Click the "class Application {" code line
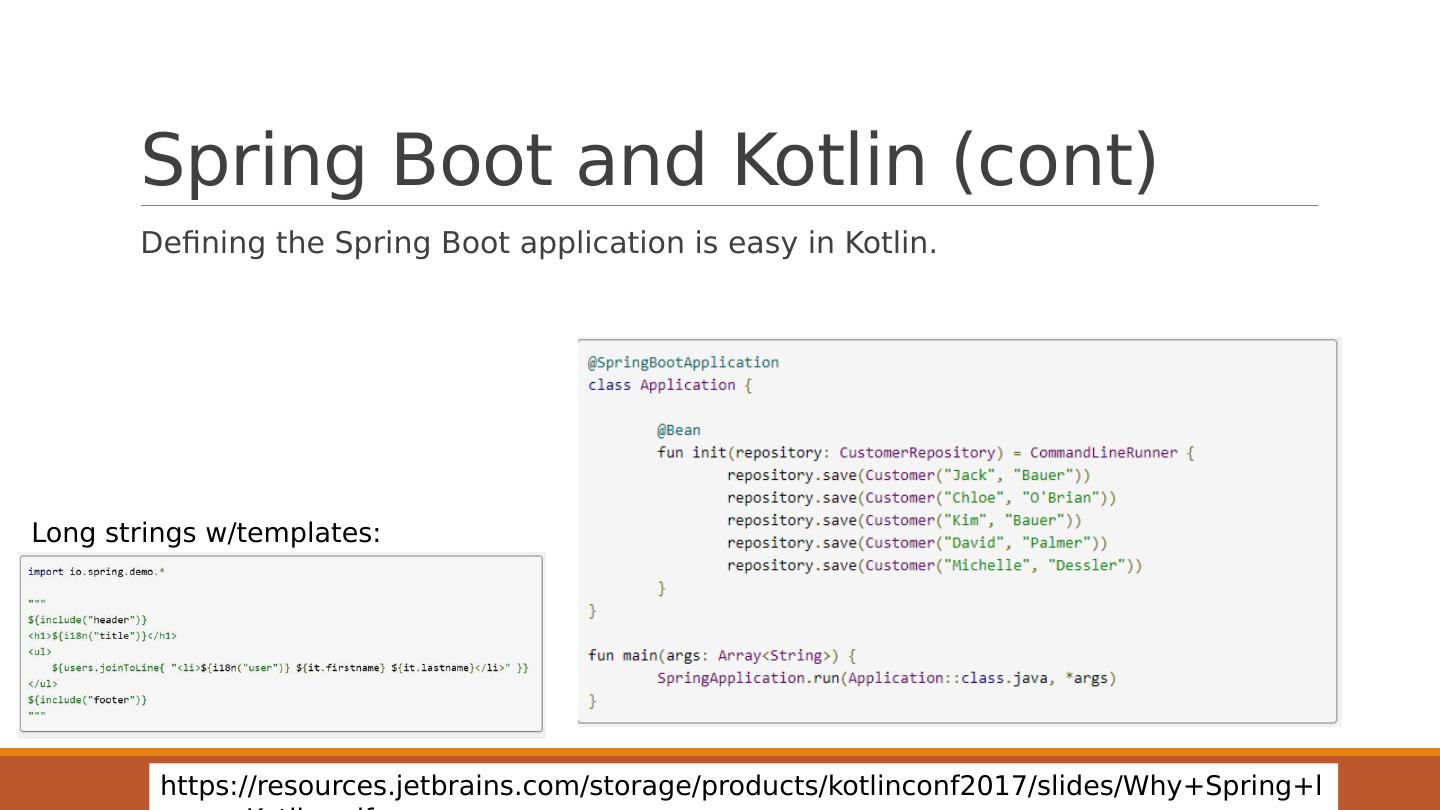Image resolution: width=1440 pixels, height=810 pixels. 669,385
